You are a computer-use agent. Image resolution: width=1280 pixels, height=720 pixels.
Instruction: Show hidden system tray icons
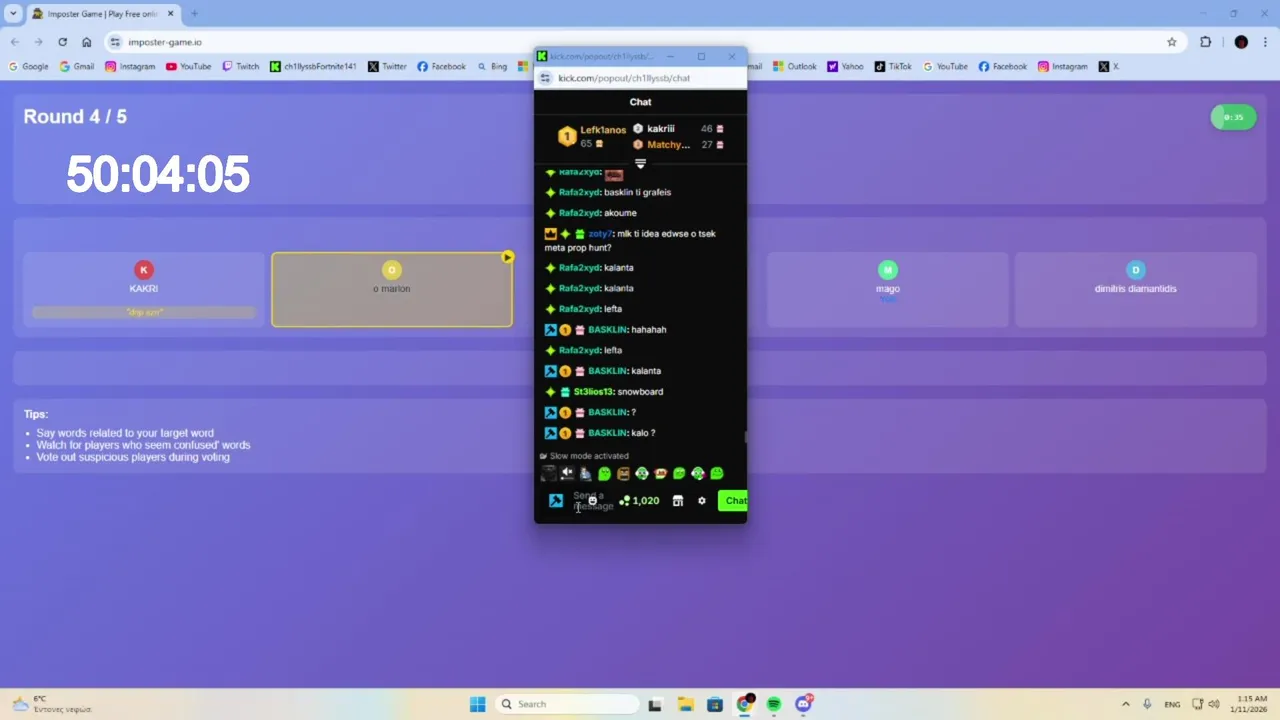pyautogui.click(x=1125, y=704)
